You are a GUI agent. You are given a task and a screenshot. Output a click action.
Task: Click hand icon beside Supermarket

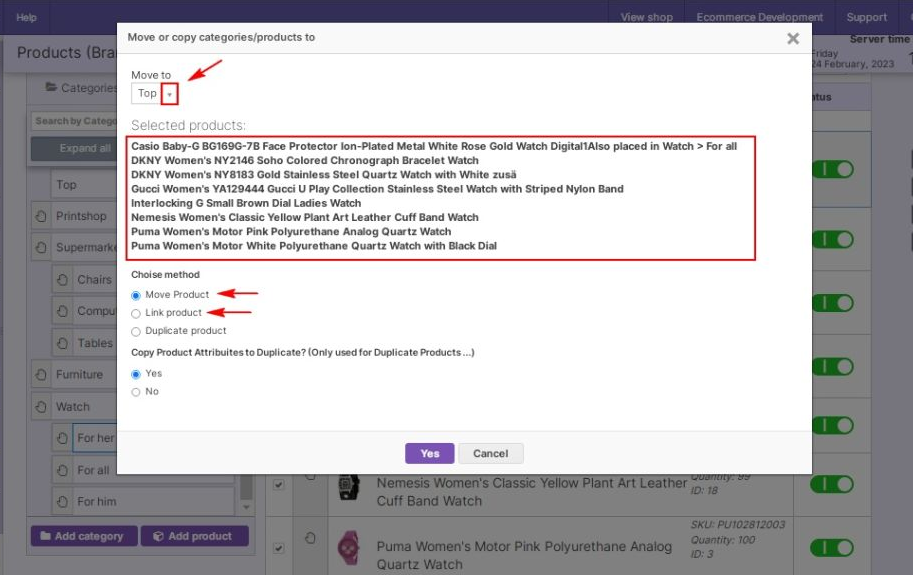pyautogui.click(x=41, y=247)
